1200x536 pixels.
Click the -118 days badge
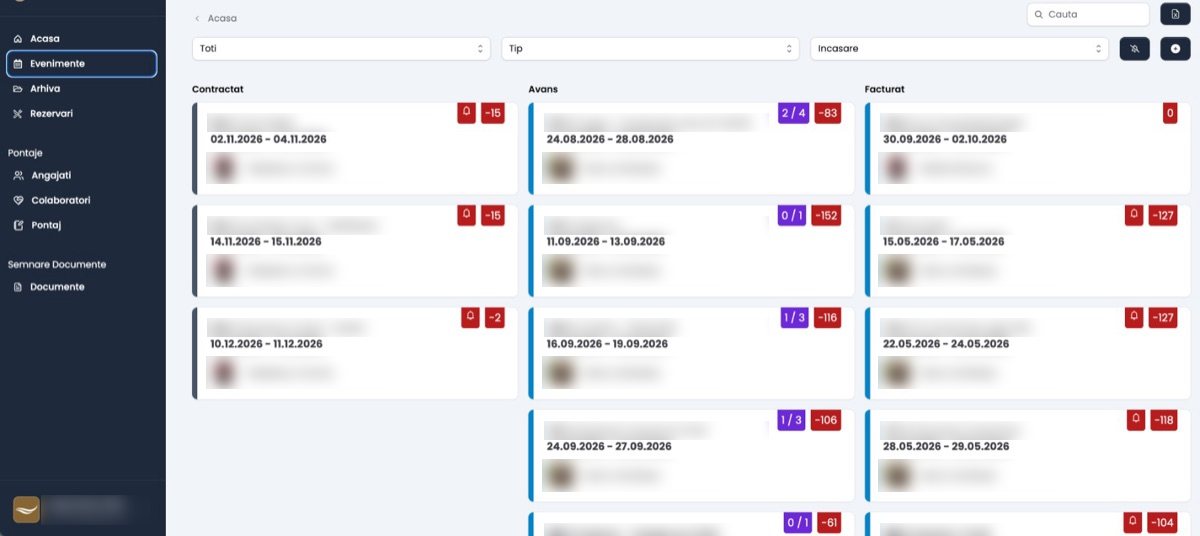1164,420
